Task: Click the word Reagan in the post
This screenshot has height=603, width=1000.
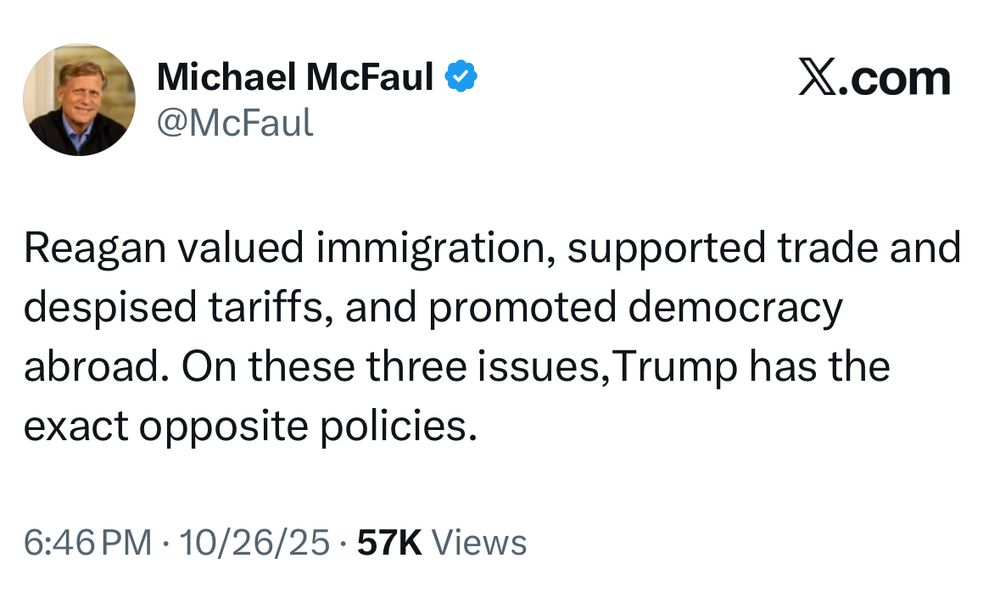Action: [x=95, y=249]
